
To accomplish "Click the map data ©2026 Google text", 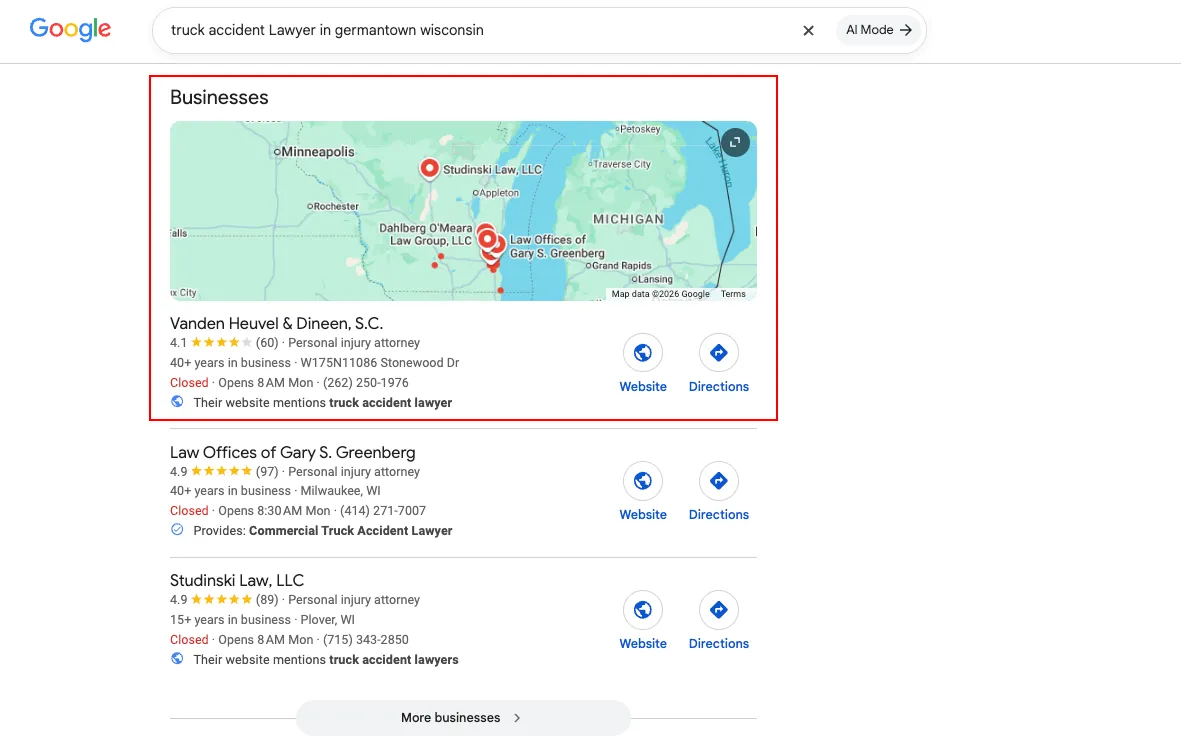I will coord(660,294).
